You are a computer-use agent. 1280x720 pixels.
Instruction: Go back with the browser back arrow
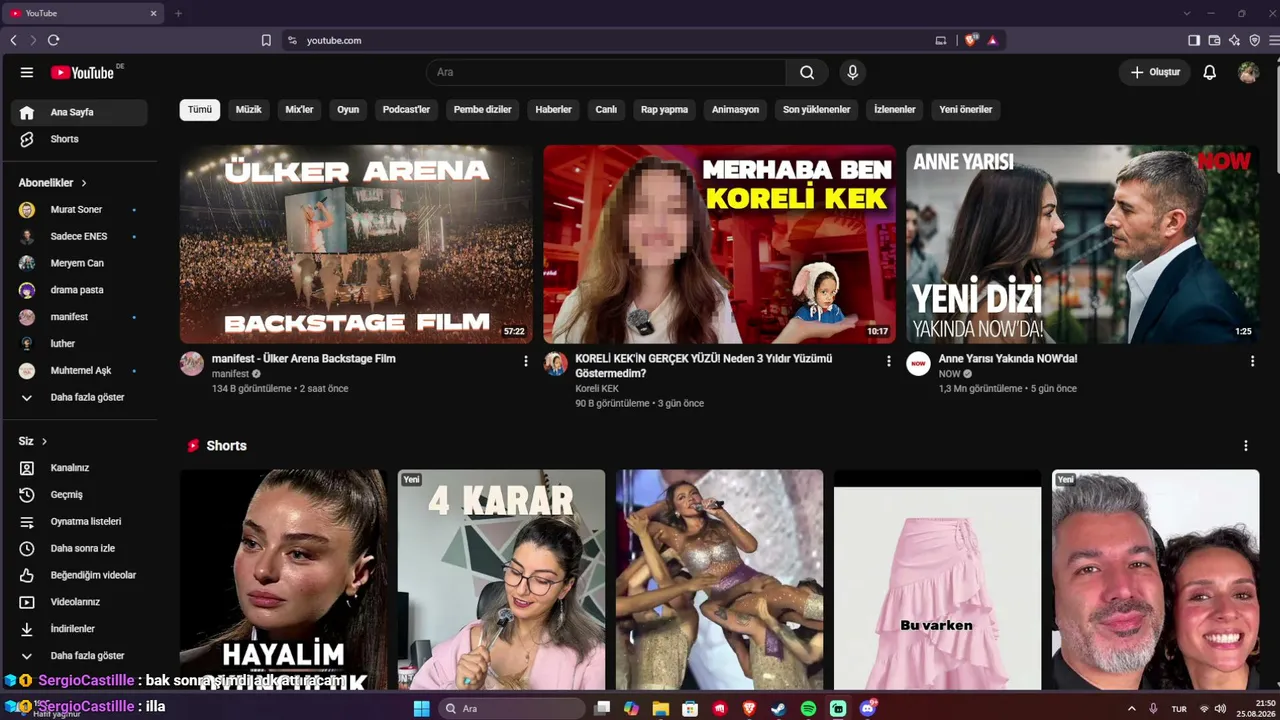click(x=13, y=40)
